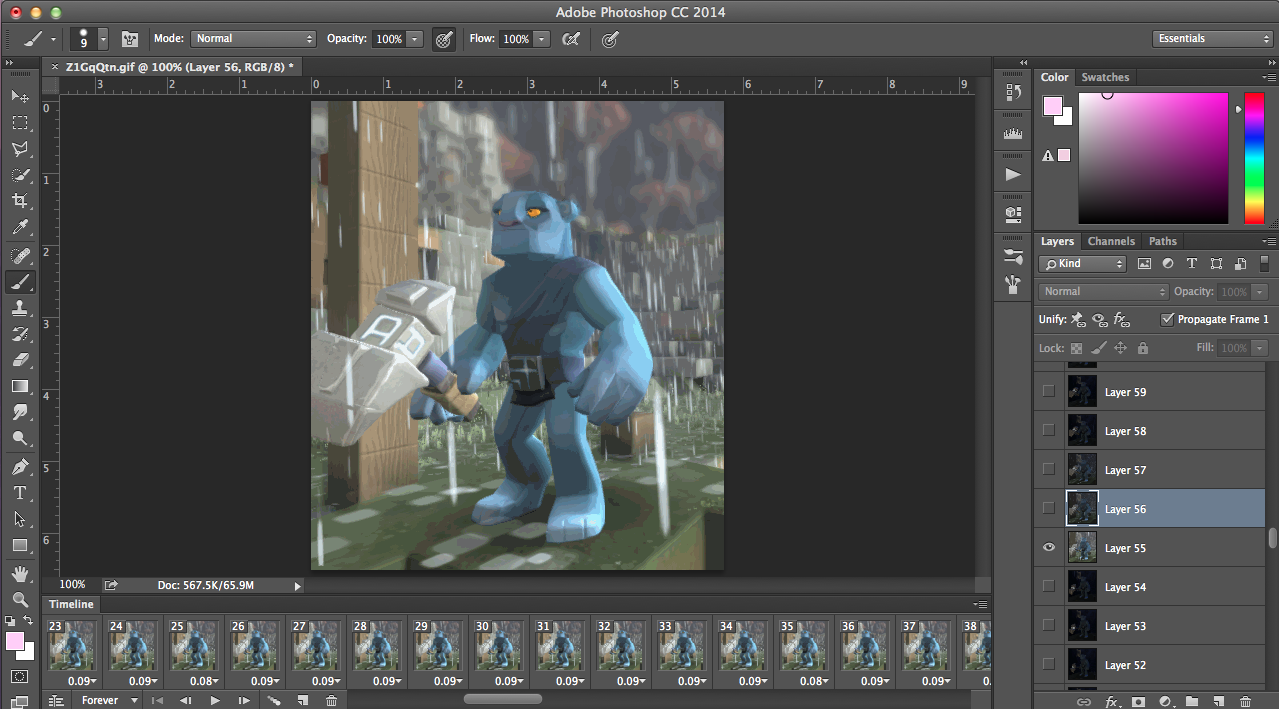Open the Layers panel flyout menu
This screenshot has height=709, width=1279.
click(1269, 242)
